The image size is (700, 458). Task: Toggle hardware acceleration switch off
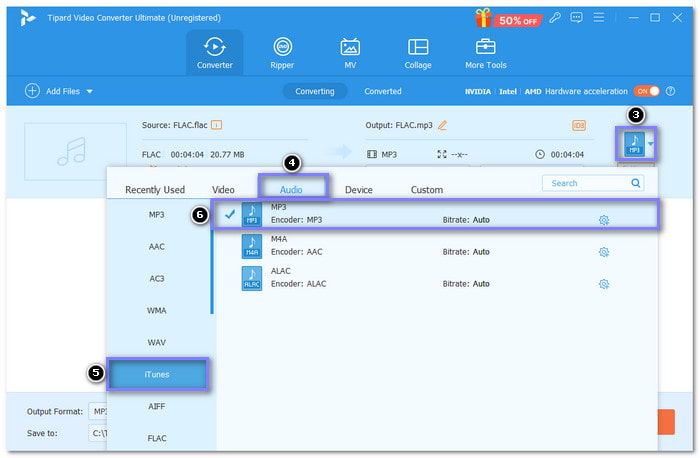[646, 91]
